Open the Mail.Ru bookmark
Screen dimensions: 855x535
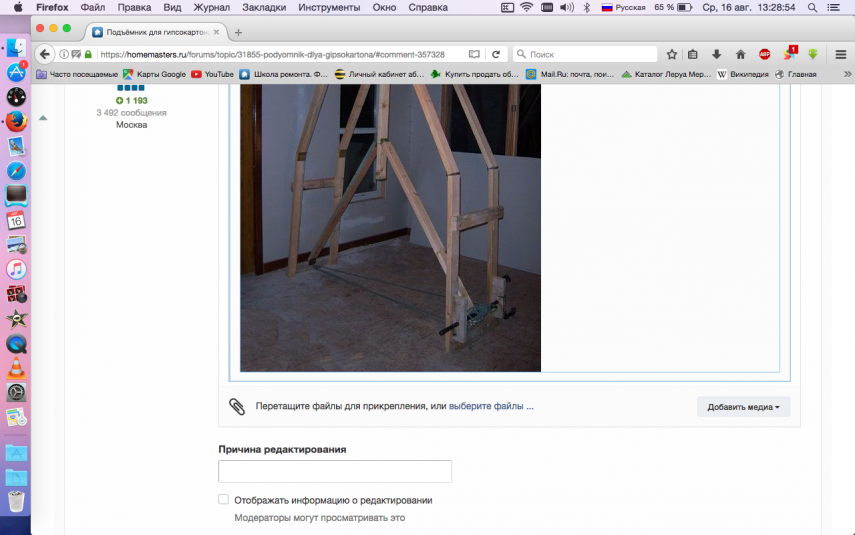click(x=570, y=74)
